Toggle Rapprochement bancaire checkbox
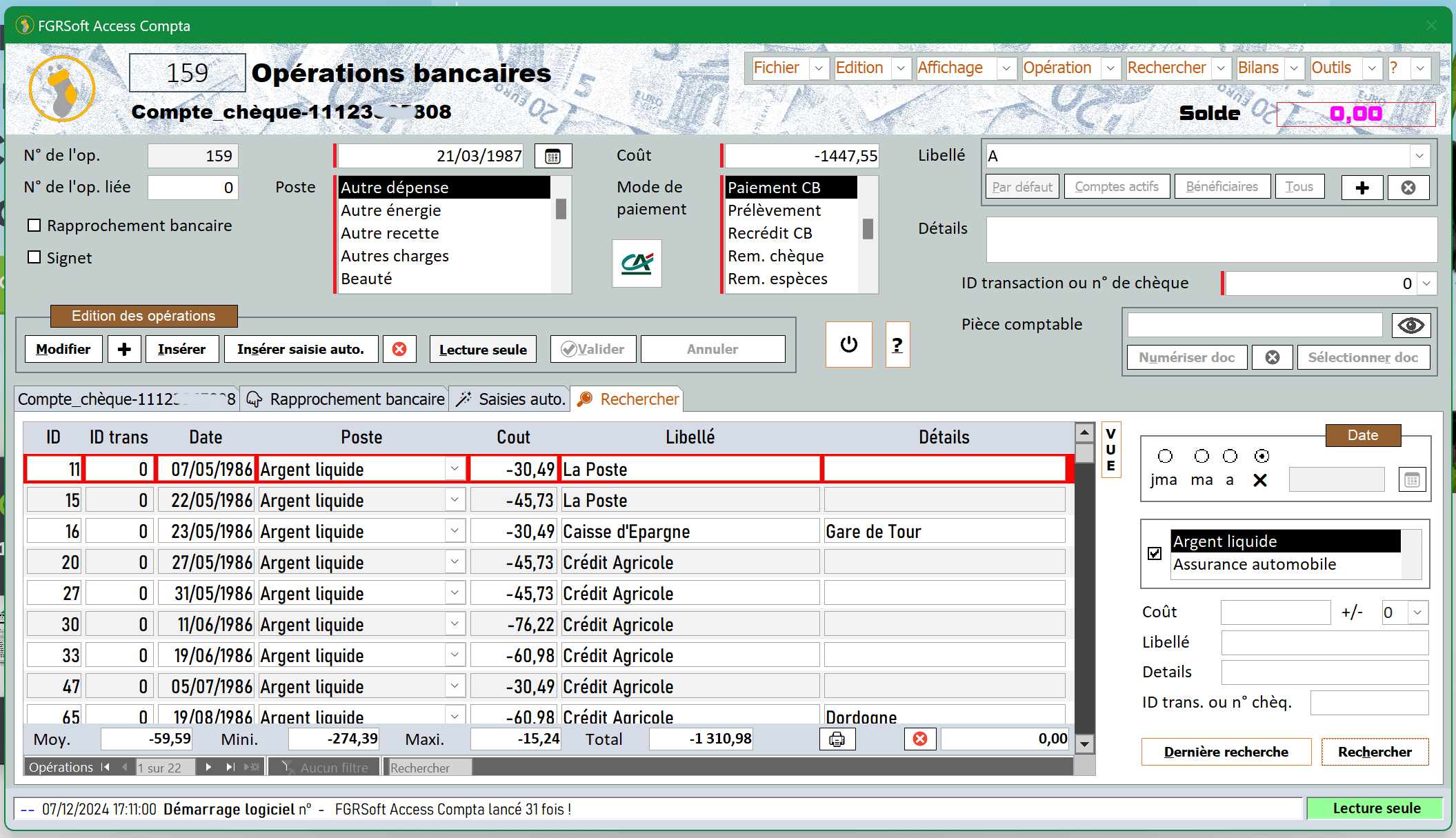This screenshot has width=1456, height=838. click(34, 226)
